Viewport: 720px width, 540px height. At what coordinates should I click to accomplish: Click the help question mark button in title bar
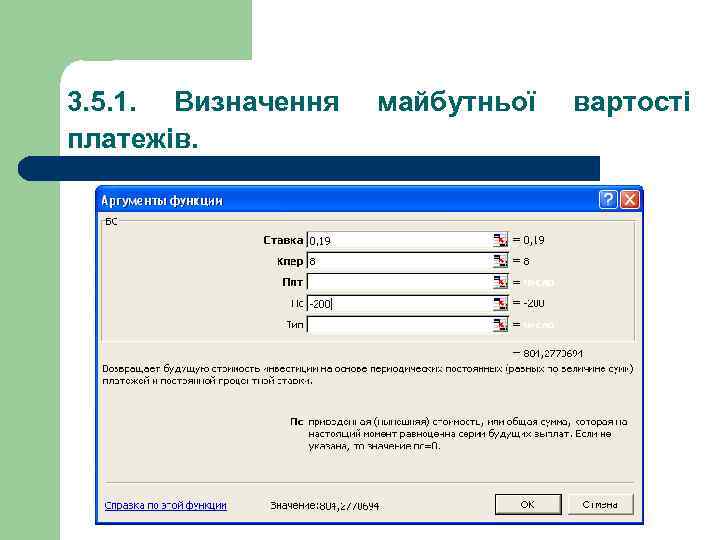click(608, 200)
